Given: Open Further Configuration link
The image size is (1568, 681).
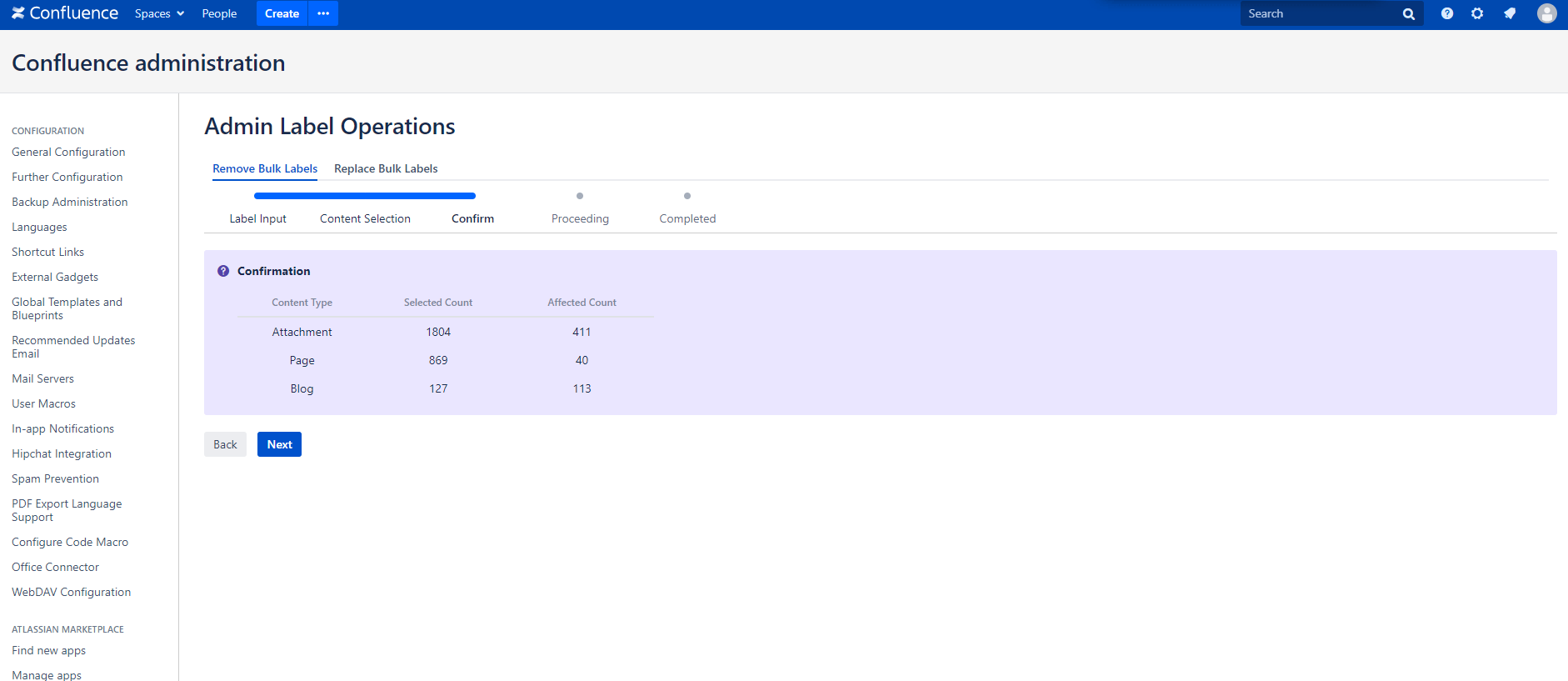Looking at the screenshot, I should [67, 177].
